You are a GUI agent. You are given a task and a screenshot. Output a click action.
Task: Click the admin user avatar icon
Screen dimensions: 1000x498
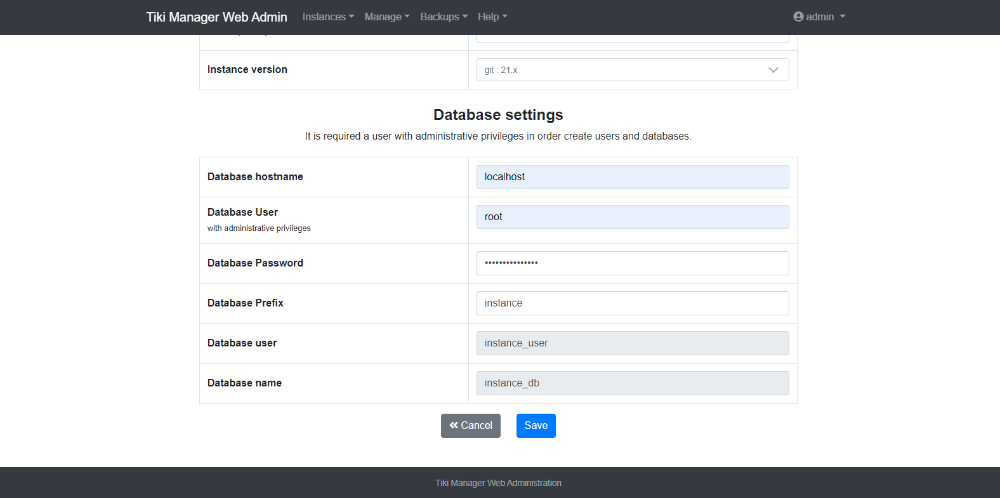click(798, 17)
